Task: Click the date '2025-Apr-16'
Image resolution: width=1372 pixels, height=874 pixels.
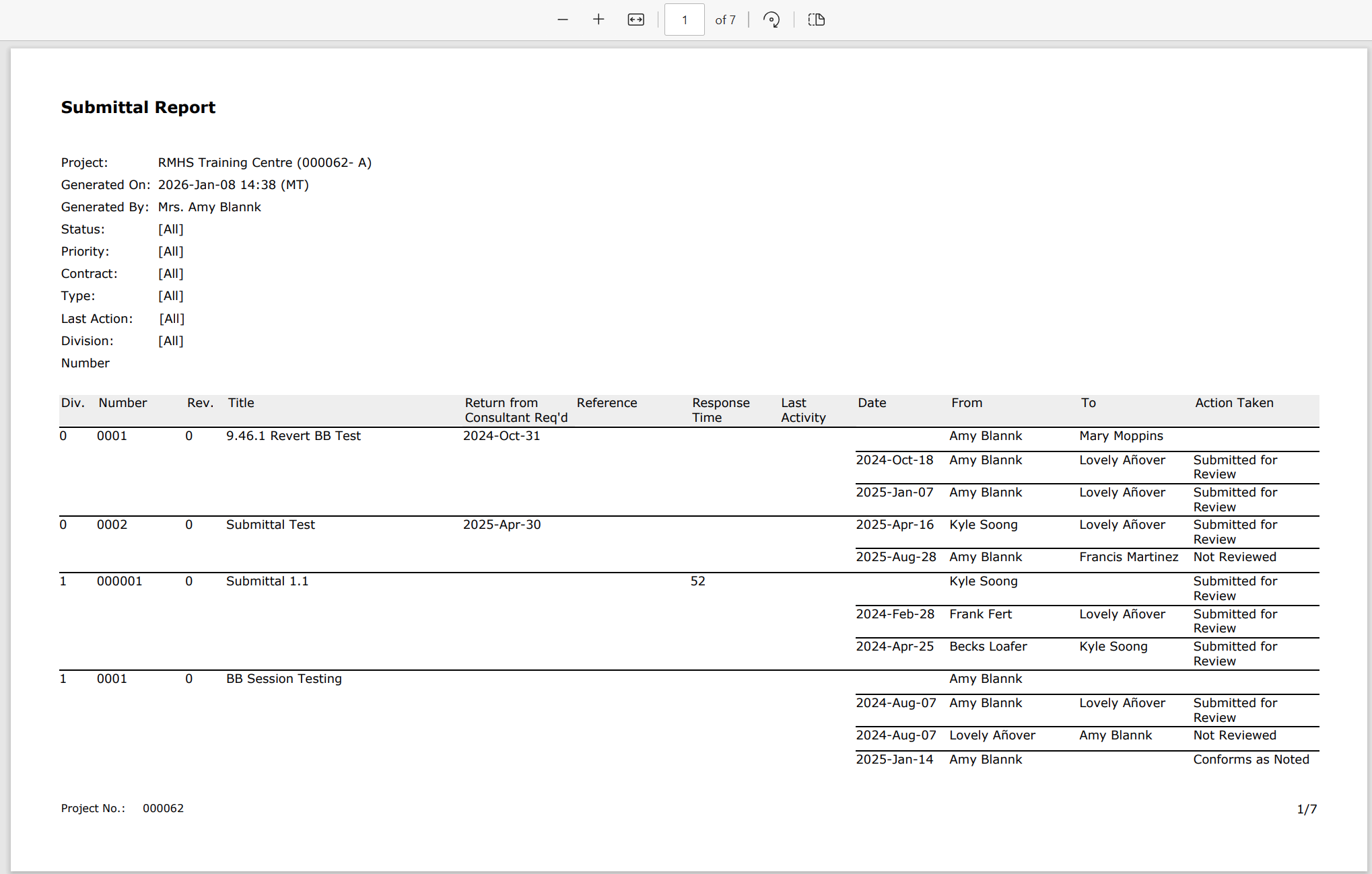Action: point(895,525)
